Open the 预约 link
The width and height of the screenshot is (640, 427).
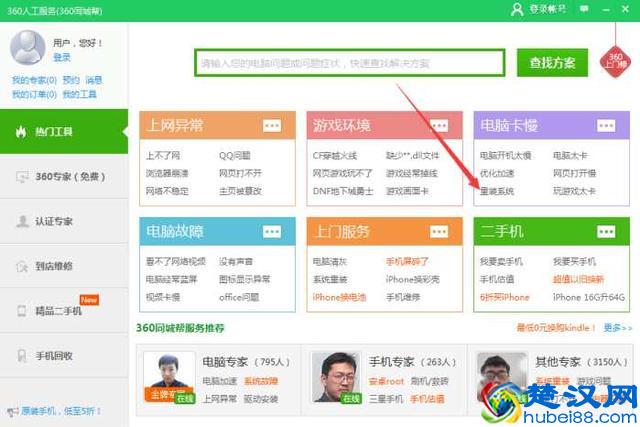(71, 80)
